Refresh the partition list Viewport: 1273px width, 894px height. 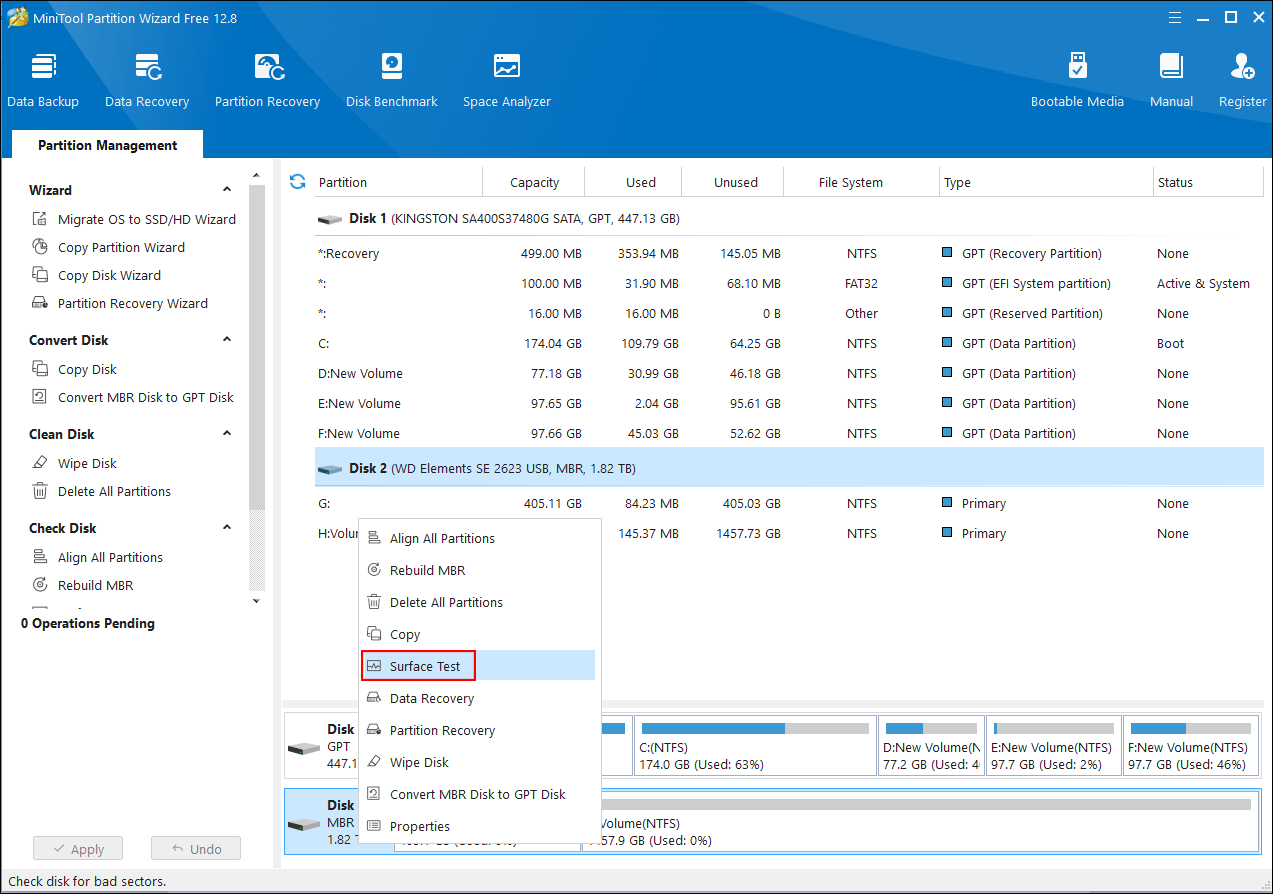coord(297,182)
